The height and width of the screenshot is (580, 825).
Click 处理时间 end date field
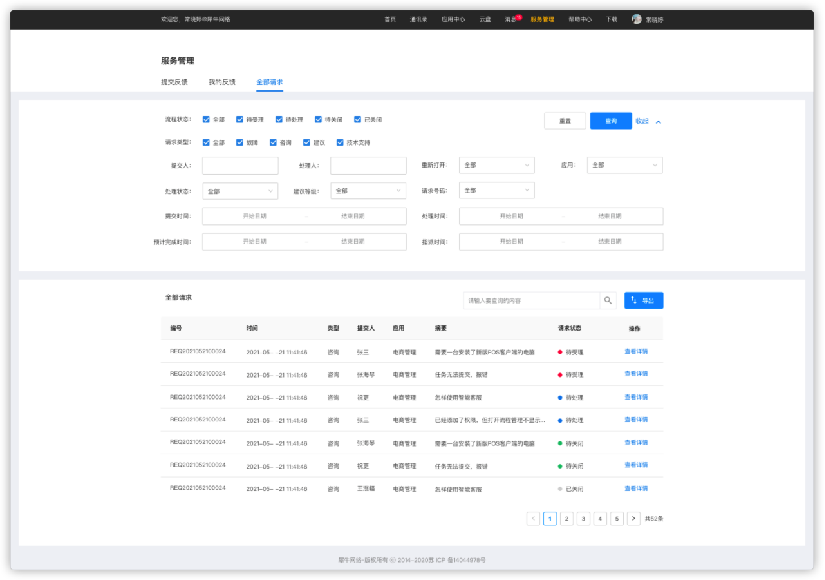coord(610,216)
